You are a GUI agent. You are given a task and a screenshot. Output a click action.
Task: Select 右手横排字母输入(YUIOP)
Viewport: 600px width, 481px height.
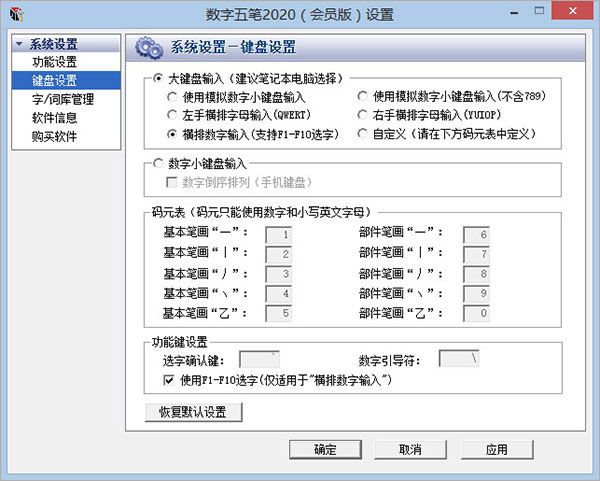pos(362,114)
